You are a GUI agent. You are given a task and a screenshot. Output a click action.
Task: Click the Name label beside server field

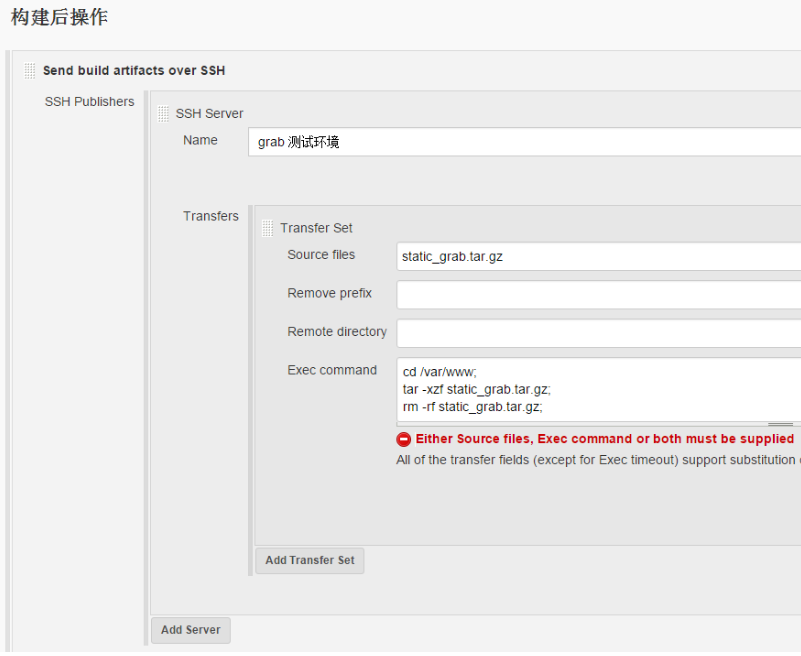(200, 140)
